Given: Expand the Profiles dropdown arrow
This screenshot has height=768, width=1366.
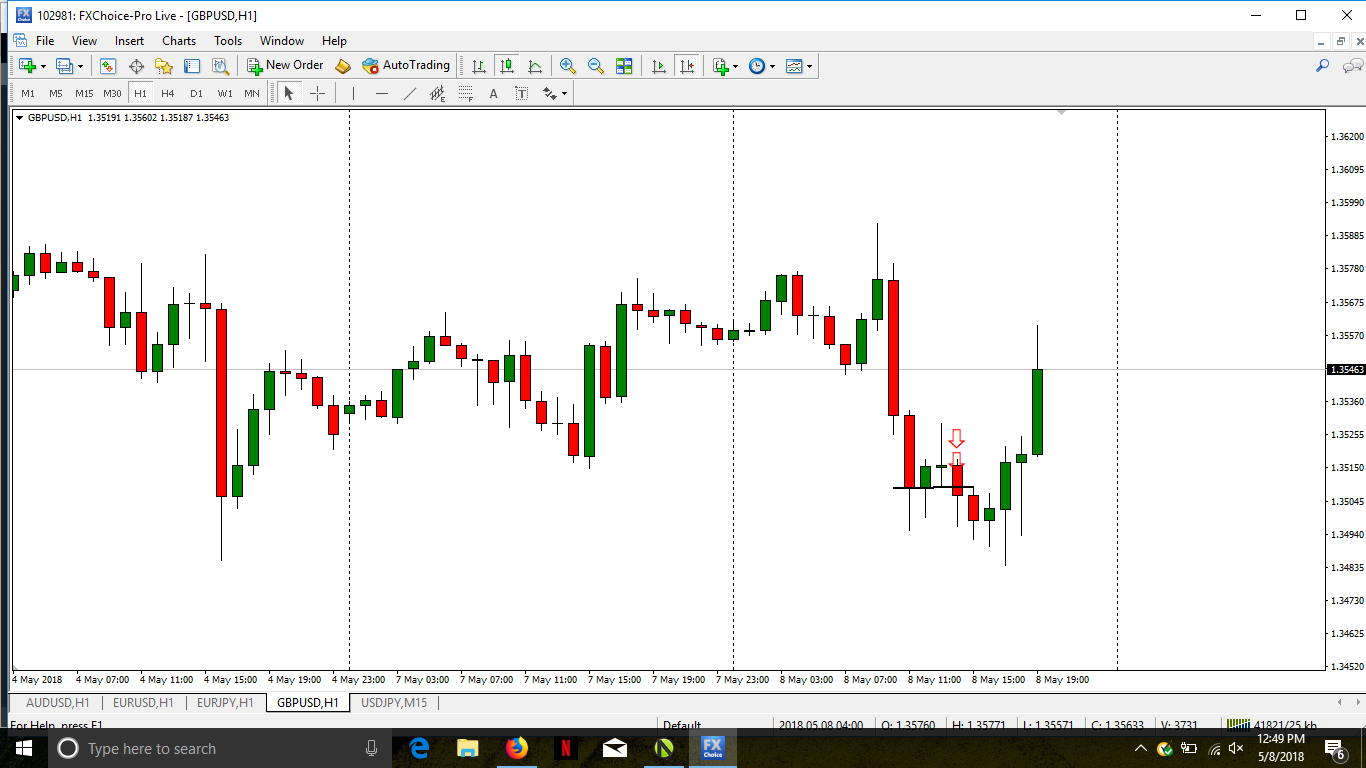Looking at the screenshot, I should (x=80, y=67).
